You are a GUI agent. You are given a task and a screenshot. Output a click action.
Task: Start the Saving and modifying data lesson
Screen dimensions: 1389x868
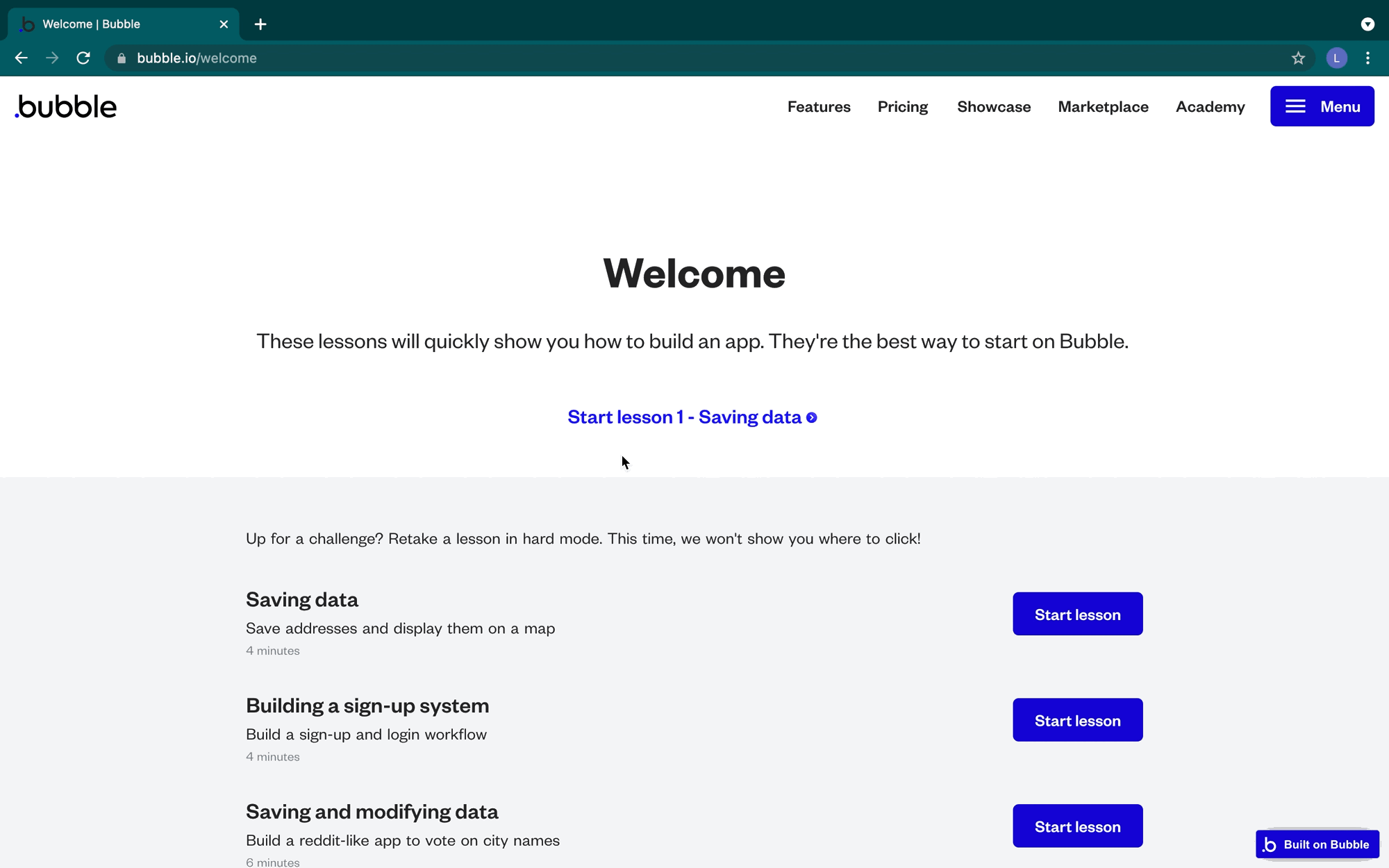coord(1077,826)
